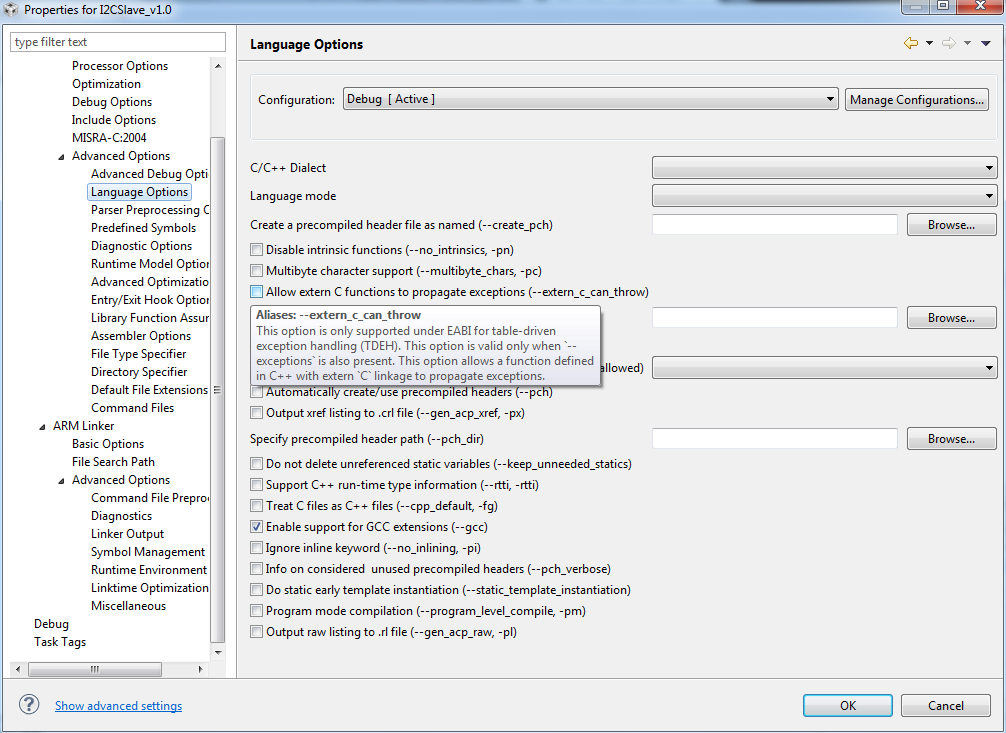Image resolution: width=1006 pixels, height=733 pixels.
Task: Click the OK button
Action: pos(848,705)
